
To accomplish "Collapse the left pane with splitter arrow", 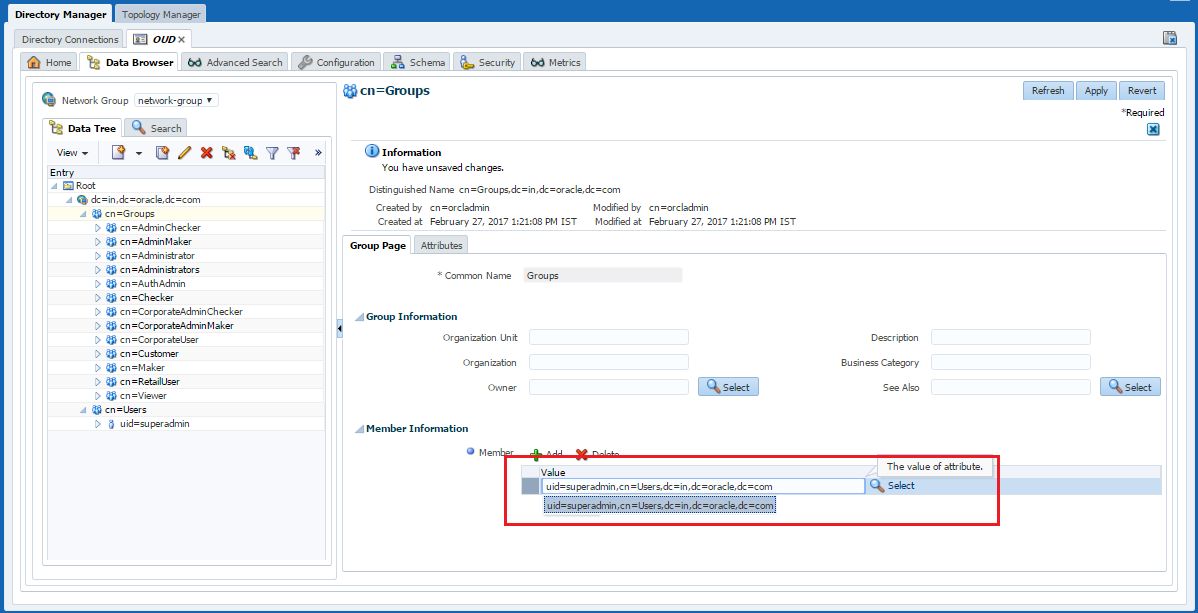I will coord(339,328).
